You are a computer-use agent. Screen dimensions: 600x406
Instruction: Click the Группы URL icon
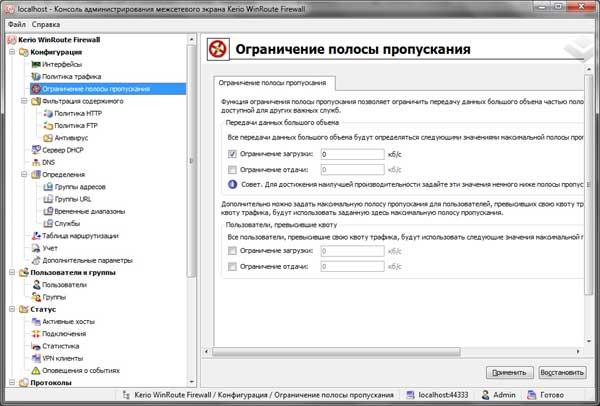coord(48,199)
